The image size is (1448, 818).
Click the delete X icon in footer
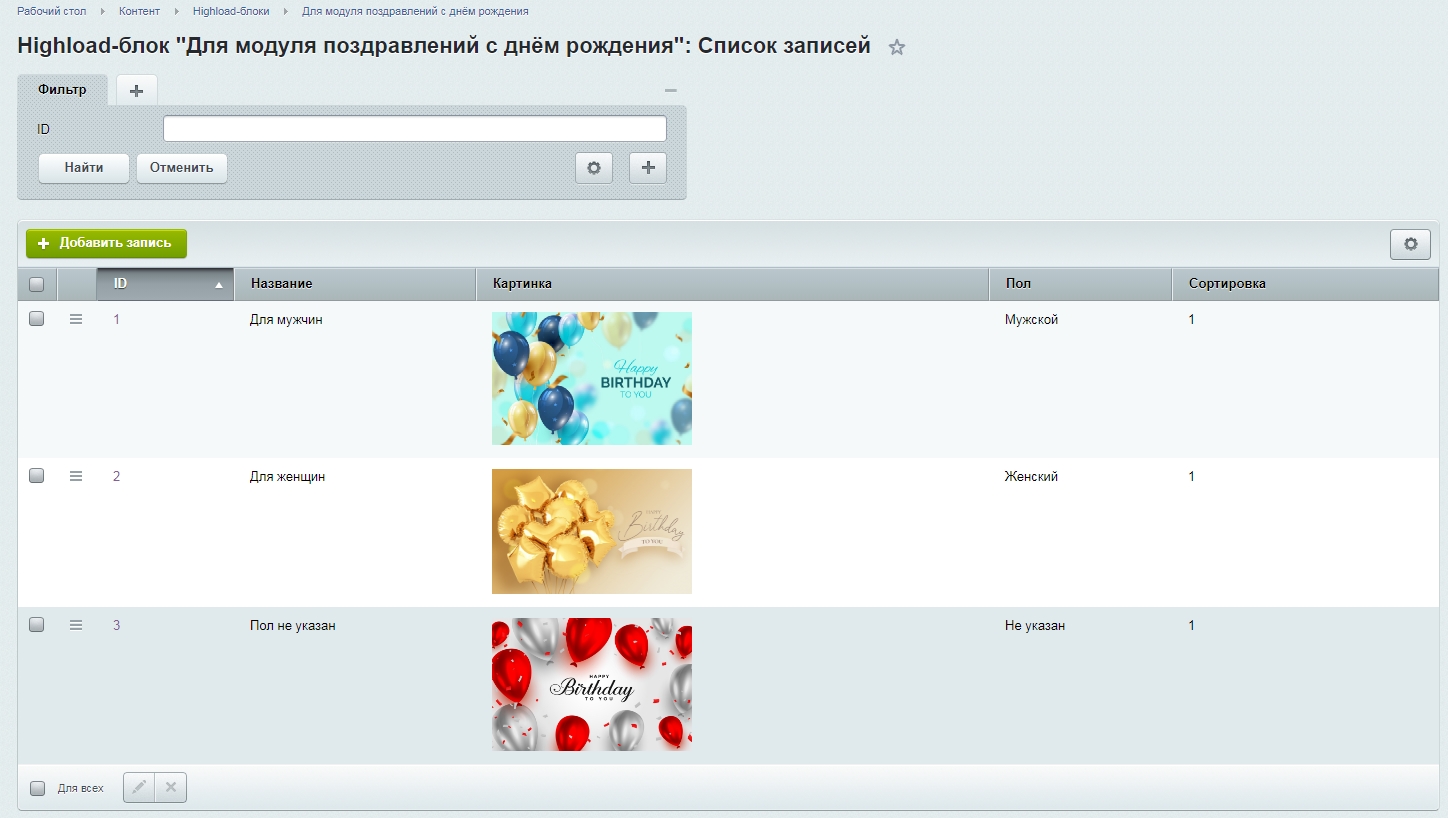(x=171, y=788)
